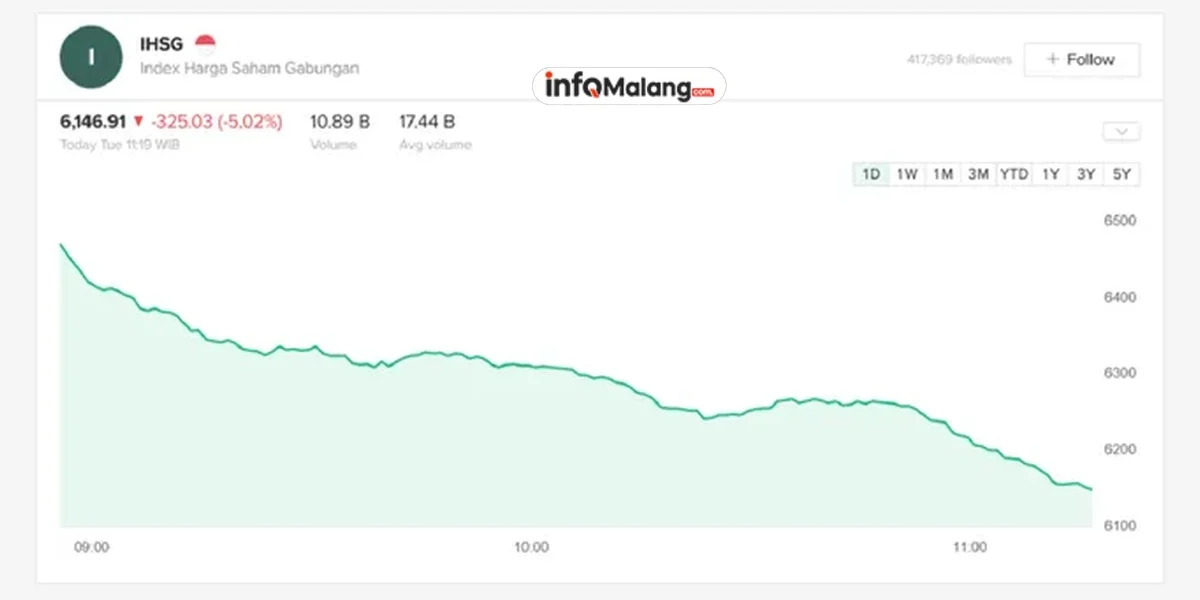Expand the chevron dropdown below Follow
The height and width of the screenshot is (600, 1200).
point(1120,131)
